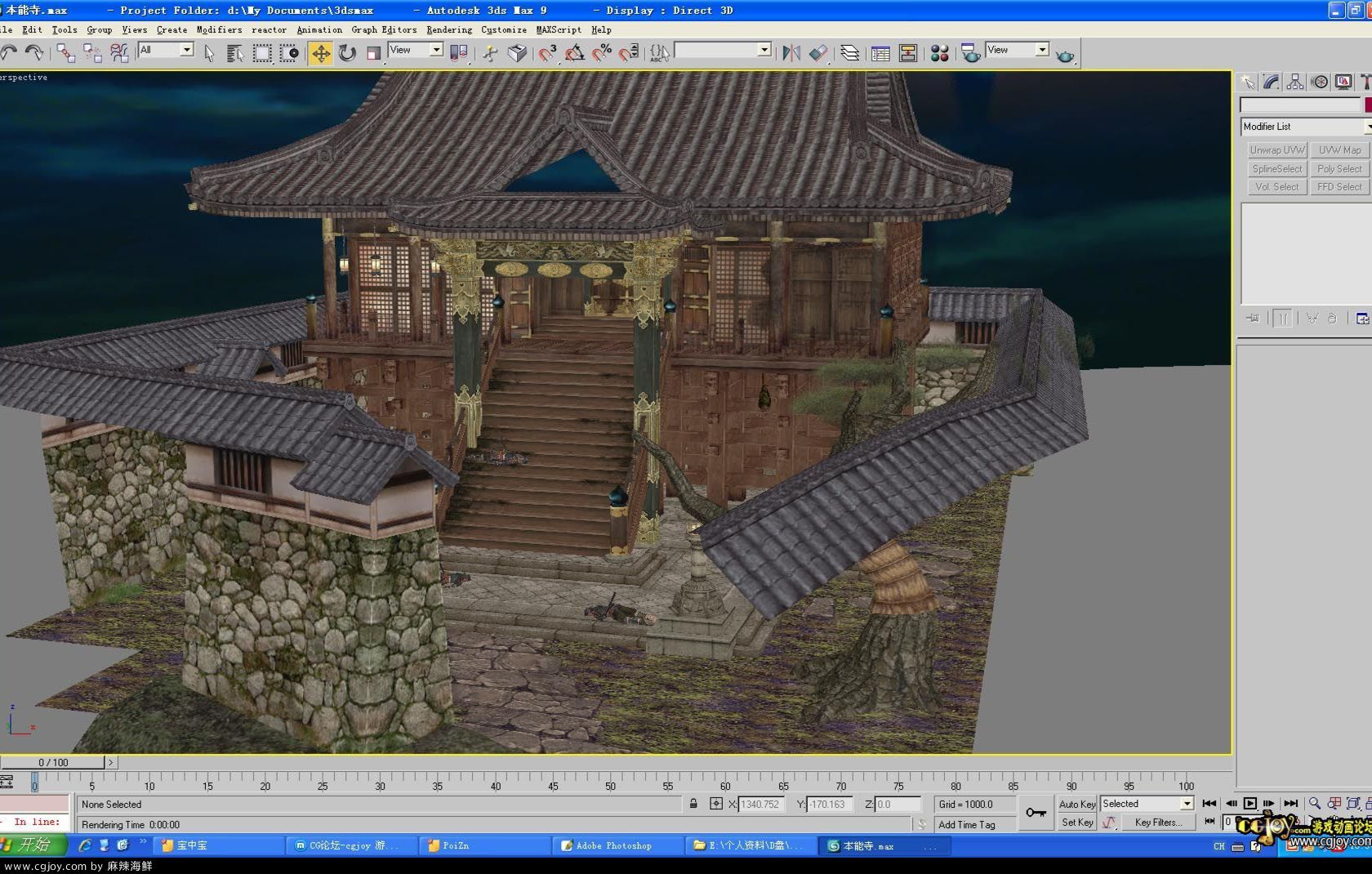Click the Add Time Tag area
The width and height of the screenshot is (1372, 874).
tap(975, 824)
